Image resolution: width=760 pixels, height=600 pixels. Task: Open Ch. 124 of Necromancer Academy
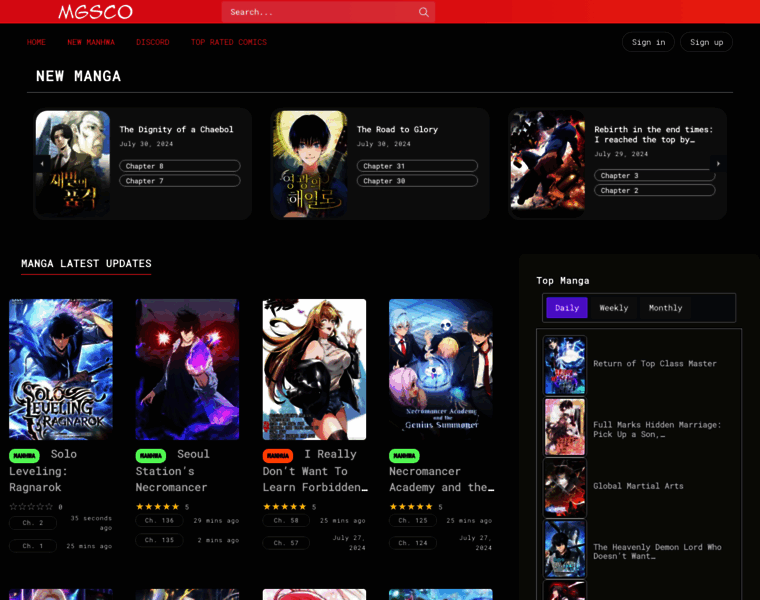coord(413,543)
